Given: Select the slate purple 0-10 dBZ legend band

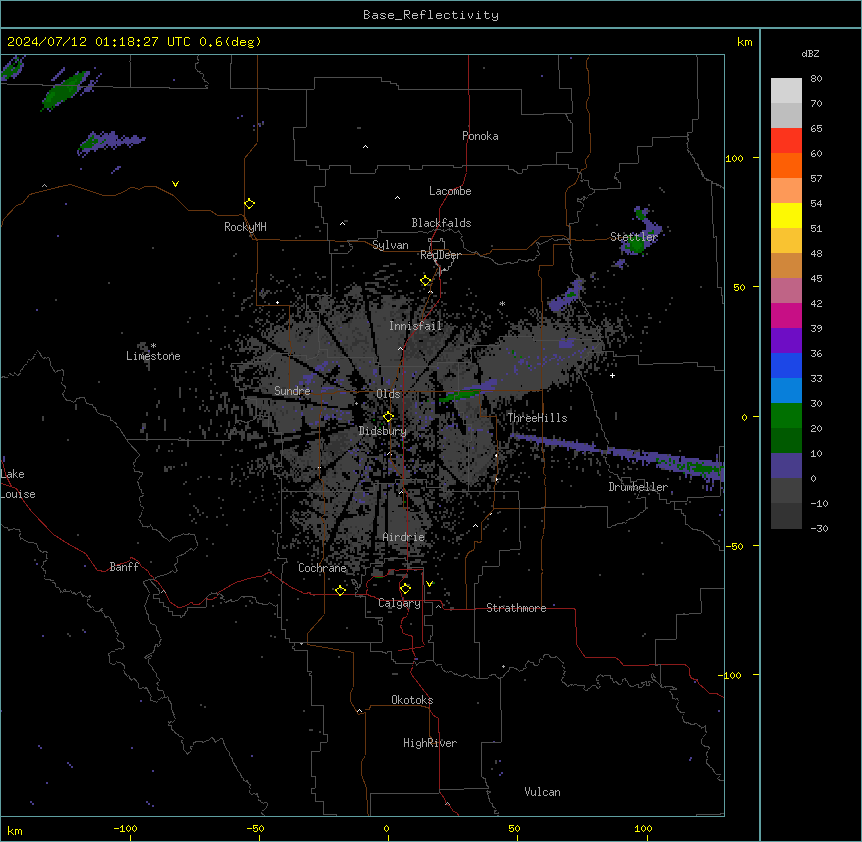Looking at the screenshot, I should [786, 466].
